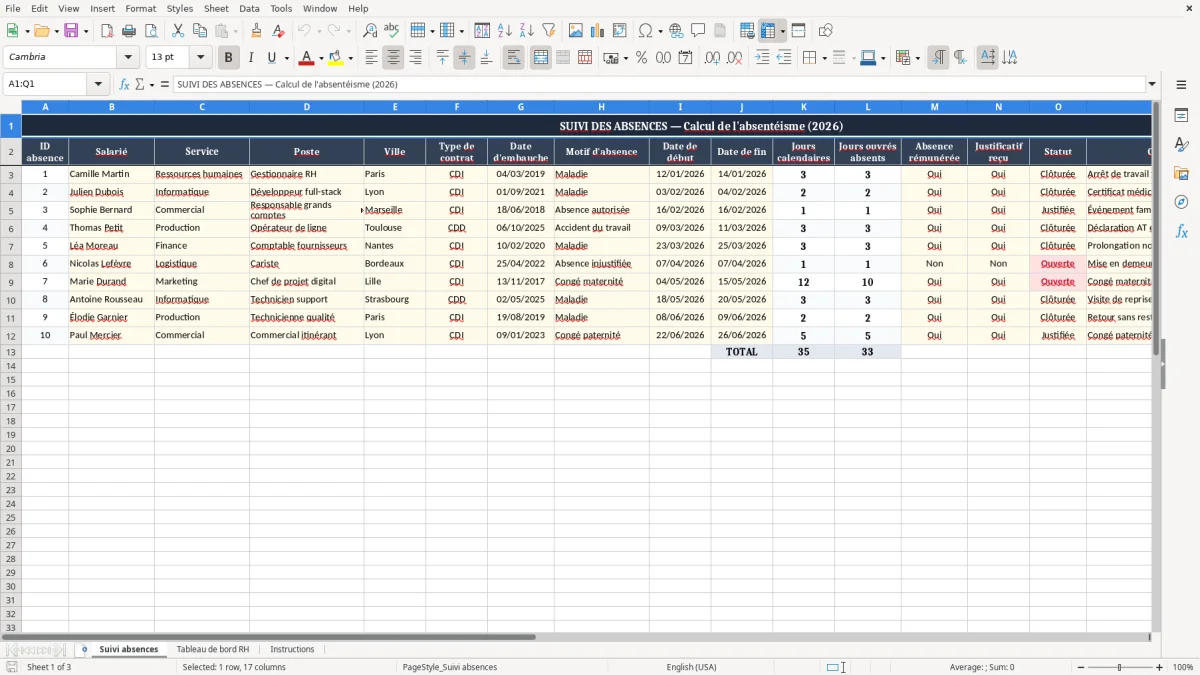Toggle Italic formatting button
This screenshot has height=675, width=1200.
(x=251, y=58)
